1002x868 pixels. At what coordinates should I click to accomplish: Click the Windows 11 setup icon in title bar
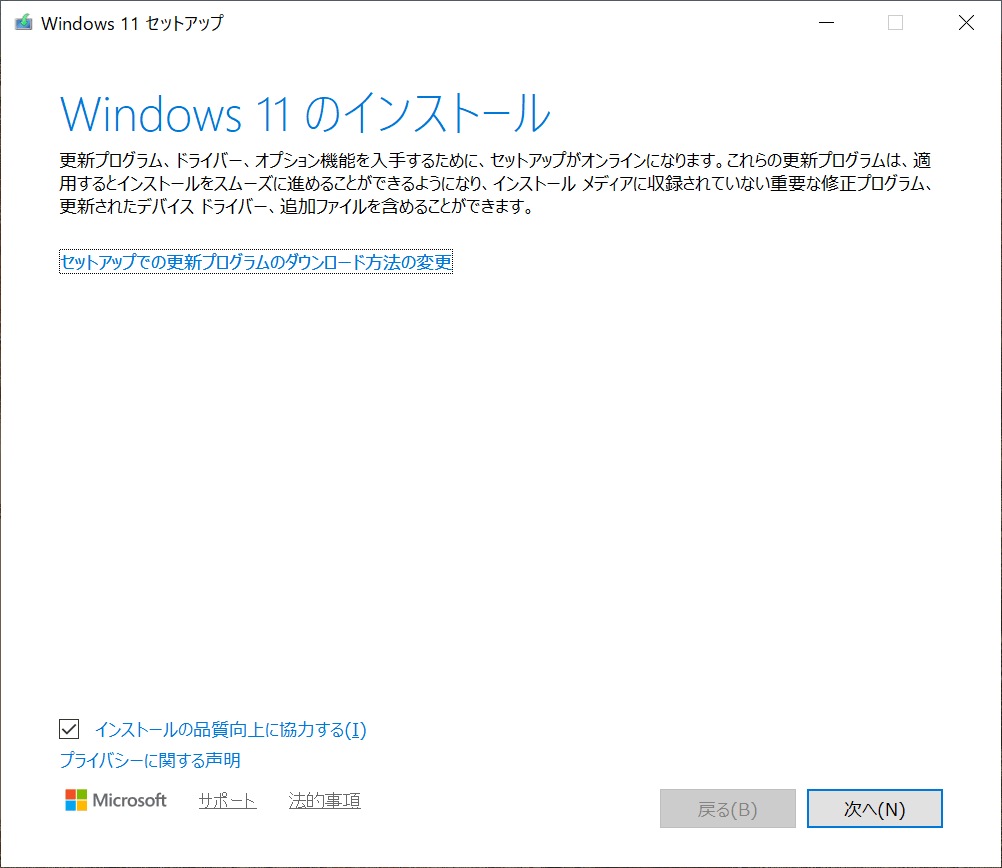click(23, 23)
